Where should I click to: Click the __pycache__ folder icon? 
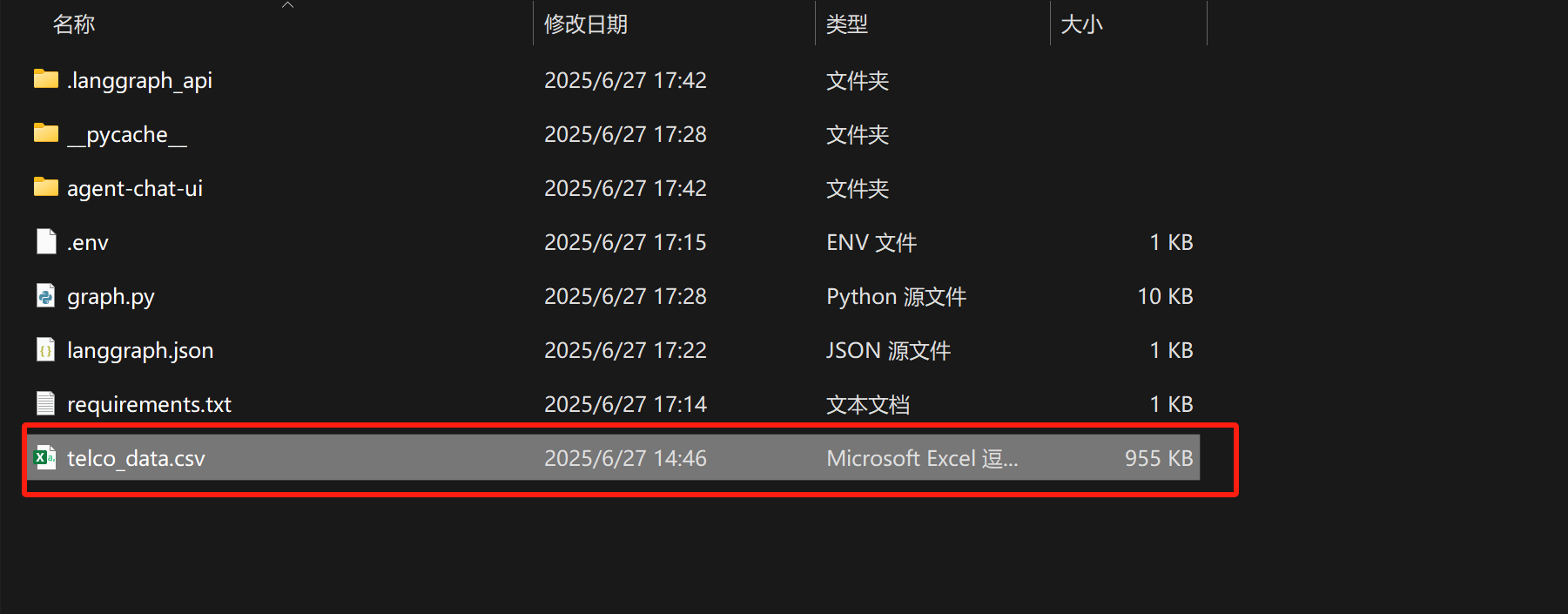pyautogui.click(x=45, y=133)
